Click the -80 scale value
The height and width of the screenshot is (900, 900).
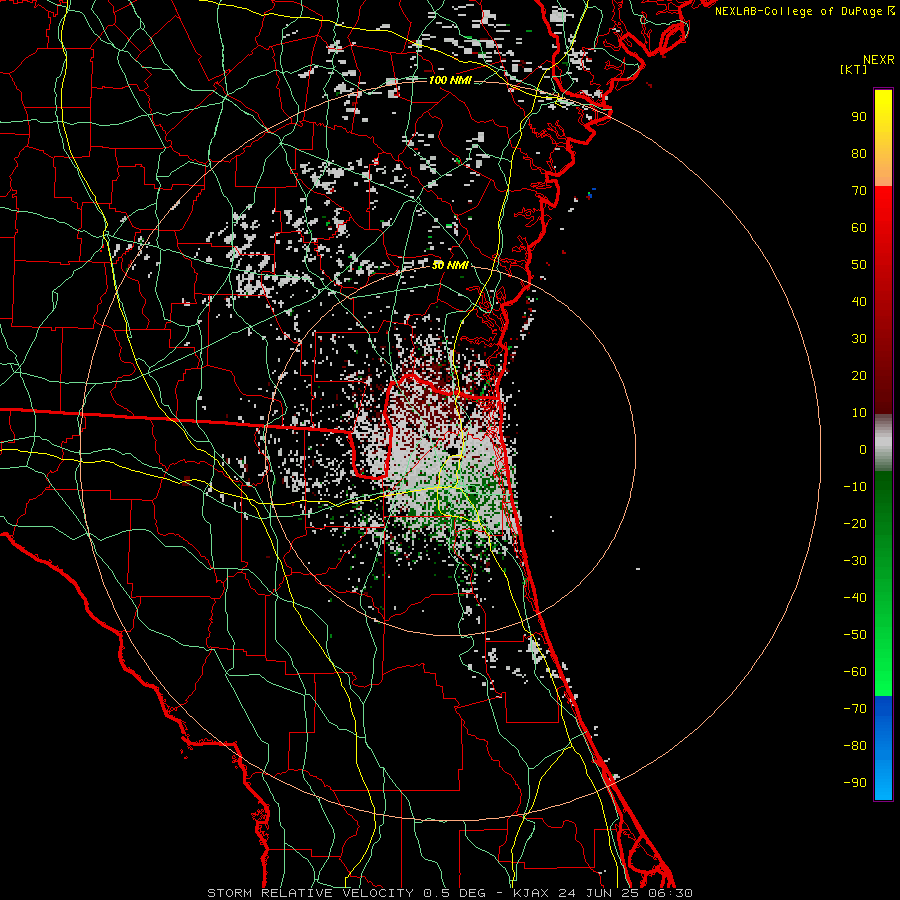855,746
